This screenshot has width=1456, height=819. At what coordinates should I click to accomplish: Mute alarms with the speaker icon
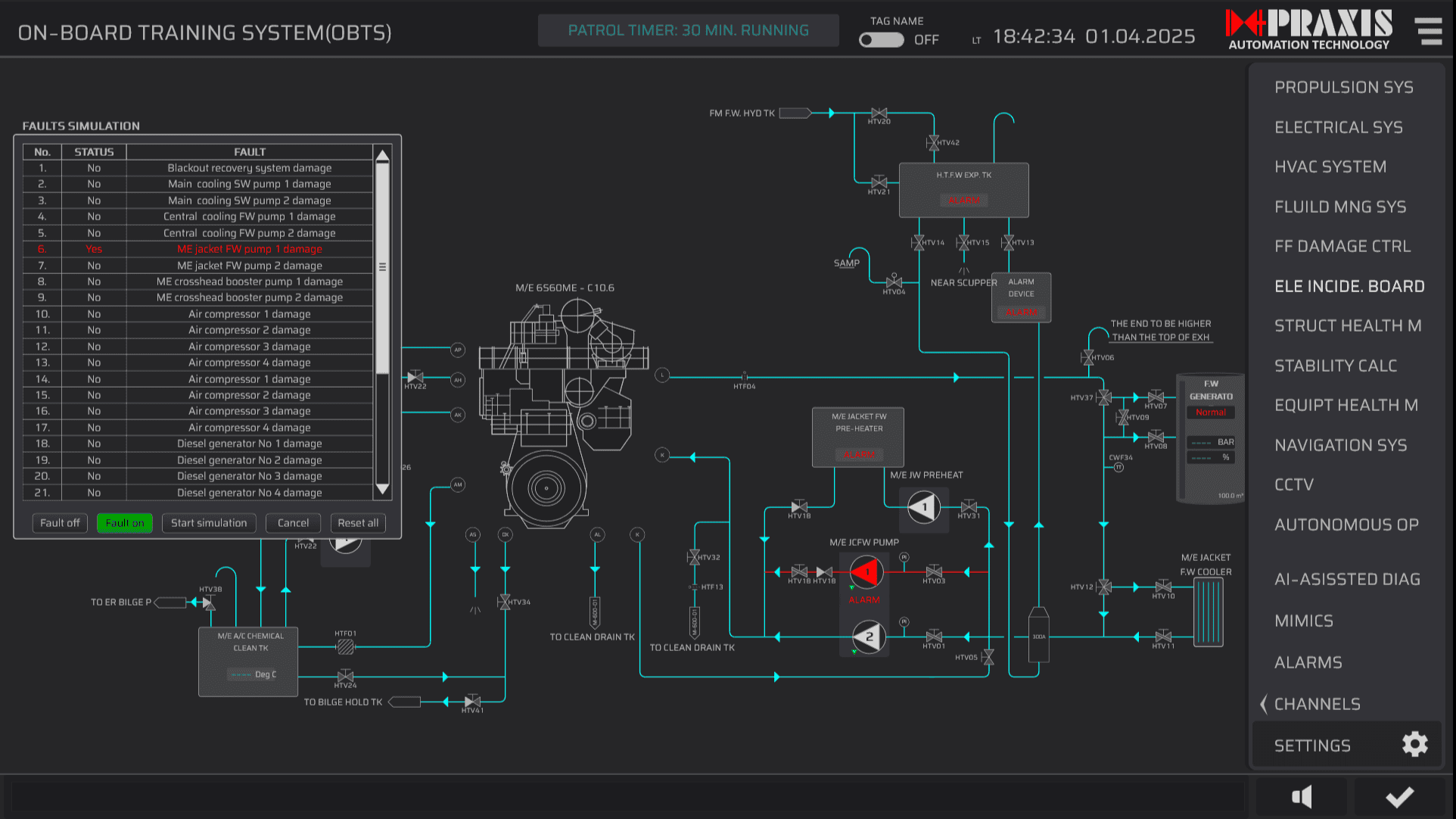coord(1302,796)
